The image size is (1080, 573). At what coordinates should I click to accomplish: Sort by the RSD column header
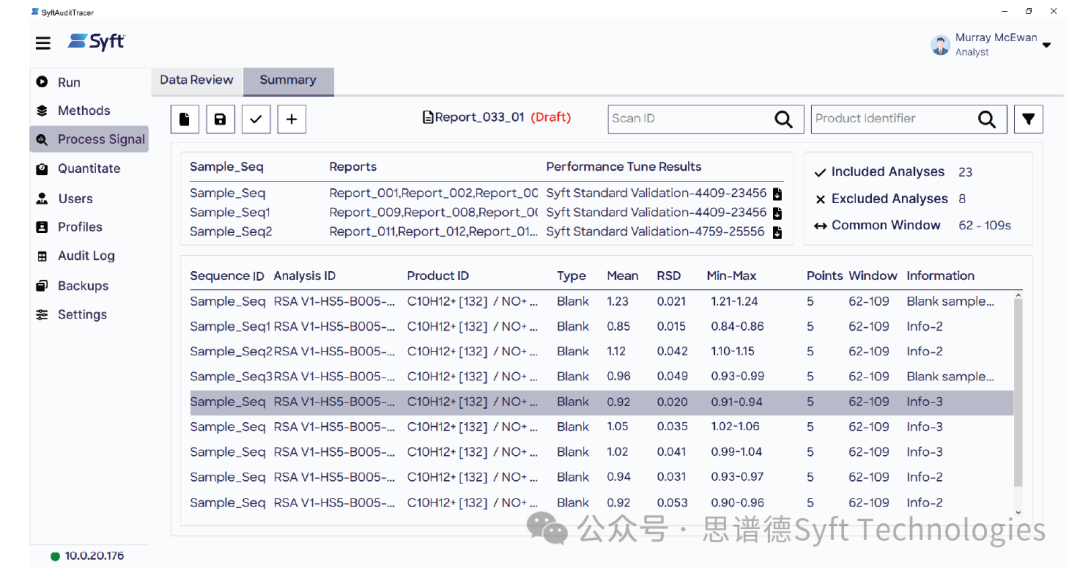(669, 276)
